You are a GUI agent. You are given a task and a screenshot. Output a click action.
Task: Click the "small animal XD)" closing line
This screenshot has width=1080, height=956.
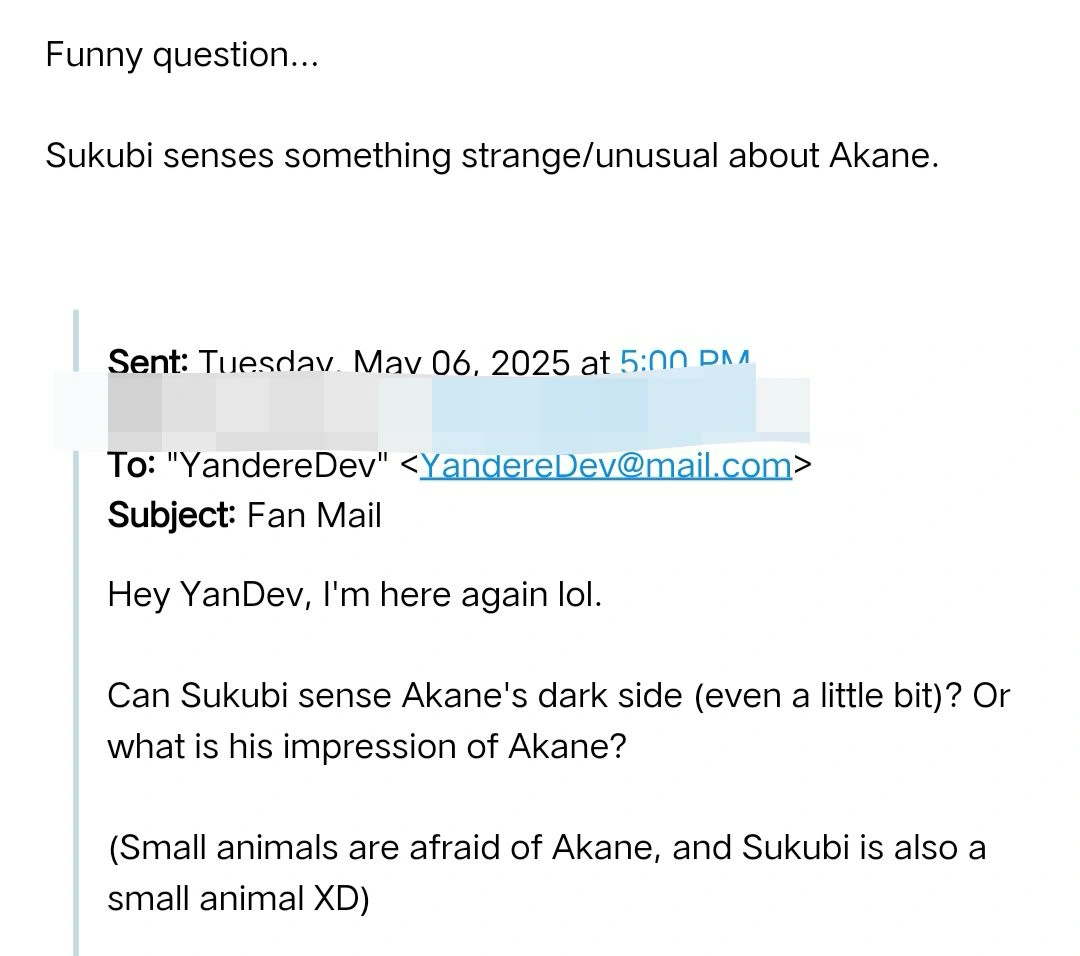click(x=238, y=898)
